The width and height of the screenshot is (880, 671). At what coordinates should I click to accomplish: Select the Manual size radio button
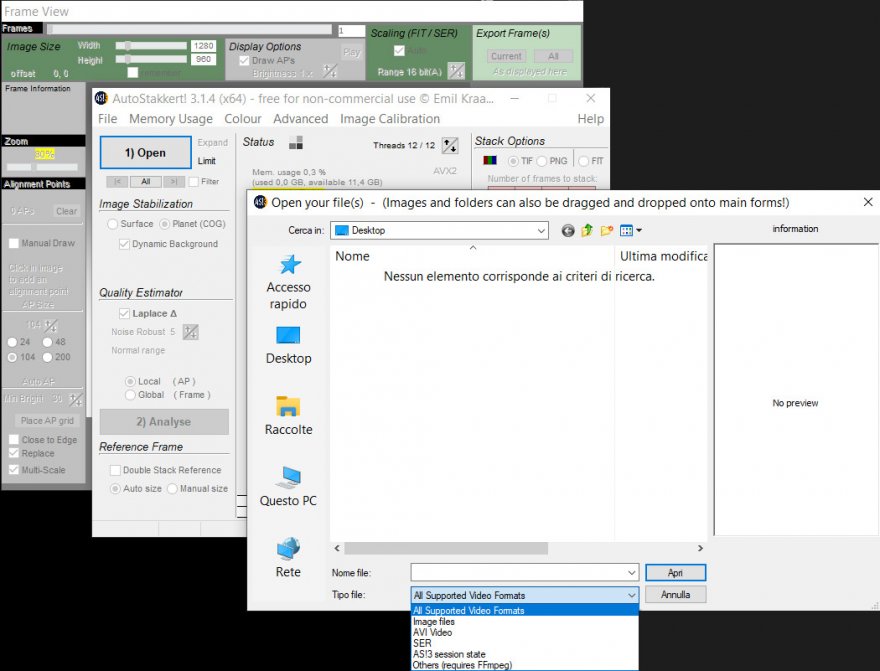tap(172, 489)
